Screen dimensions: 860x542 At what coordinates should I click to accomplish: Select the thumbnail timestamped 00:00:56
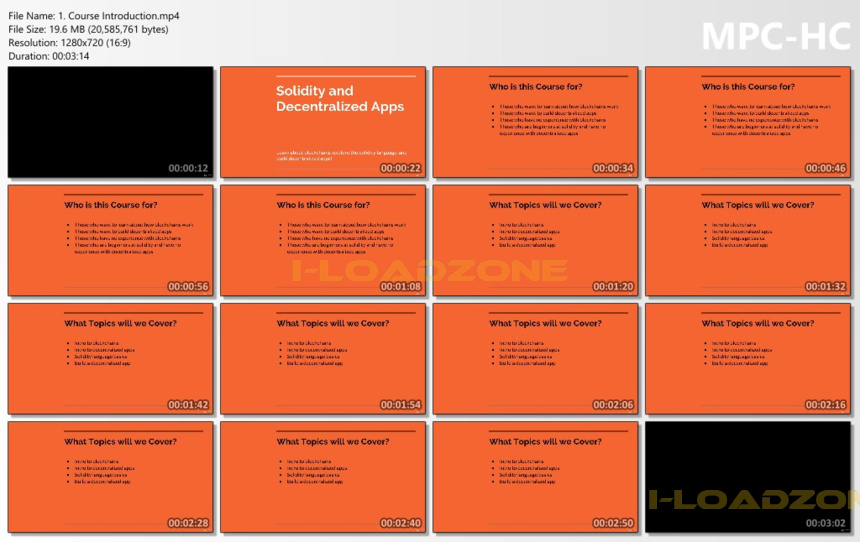[x=110, y=241]
